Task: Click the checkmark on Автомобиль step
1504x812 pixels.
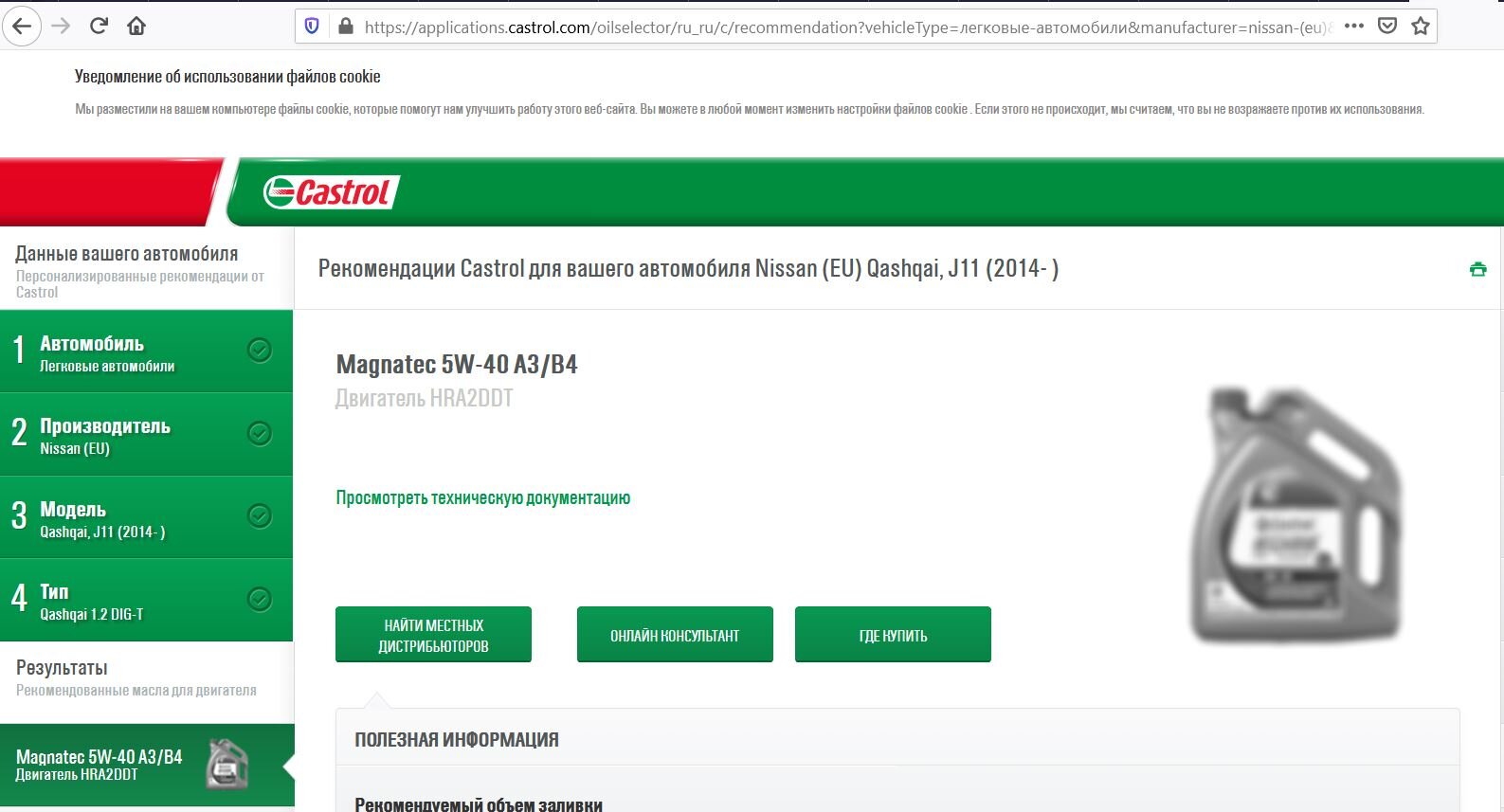Action: coord(260,350)
